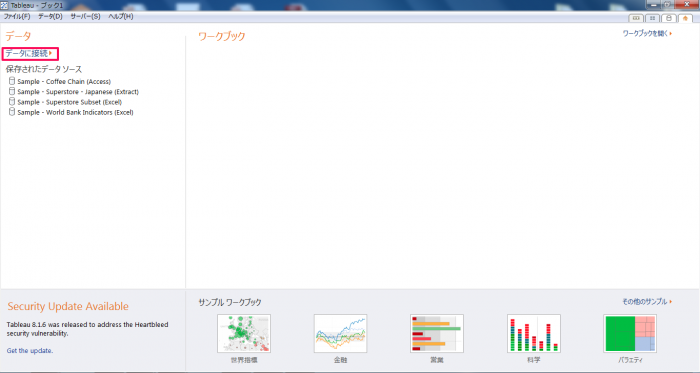Viewport: 700px width, 373px height.
Task: Open the サーバー(S) menu
Action: 85,16
